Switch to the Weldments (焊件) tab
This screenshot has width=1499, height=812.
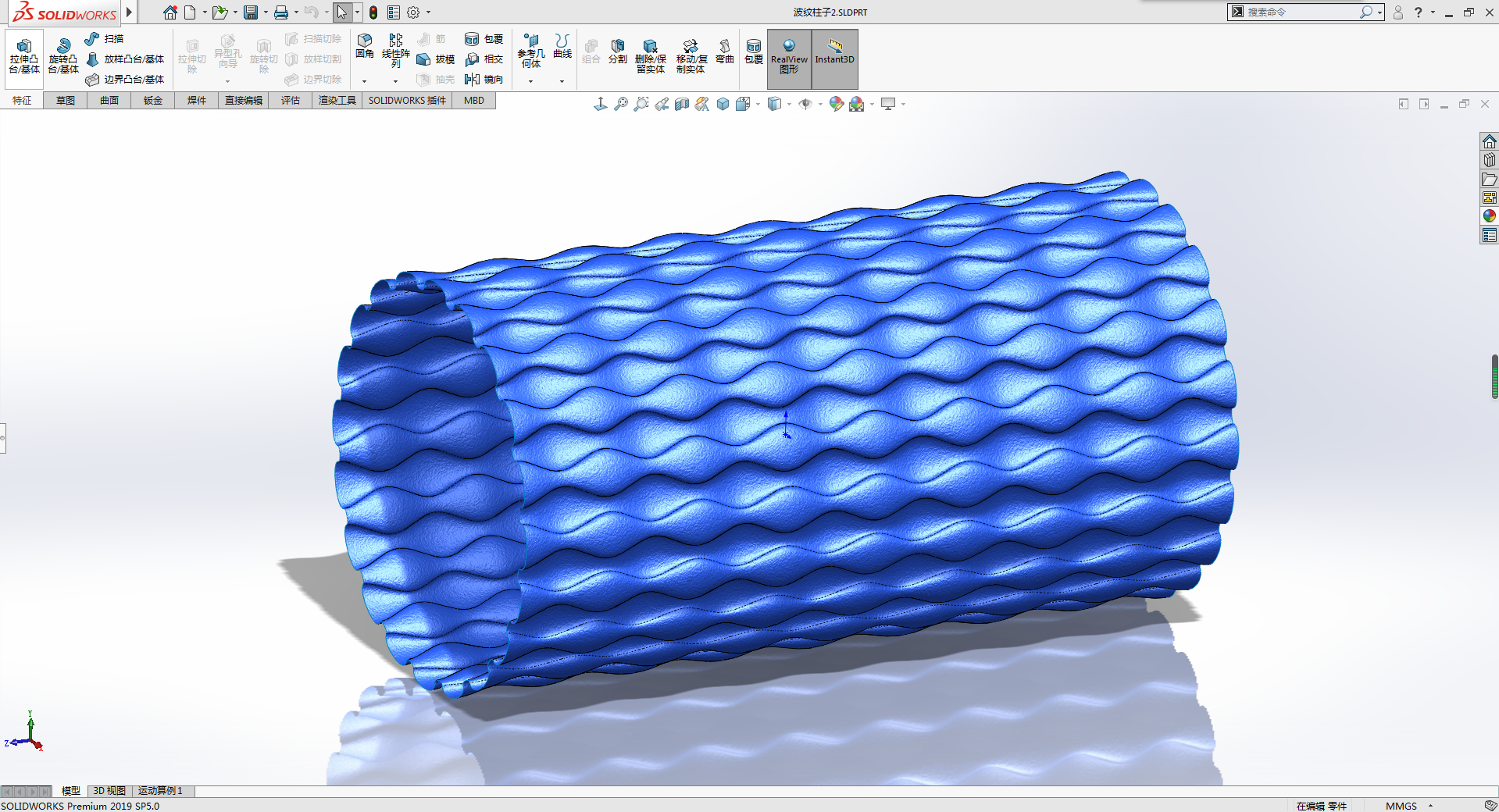tap(197, 101)
